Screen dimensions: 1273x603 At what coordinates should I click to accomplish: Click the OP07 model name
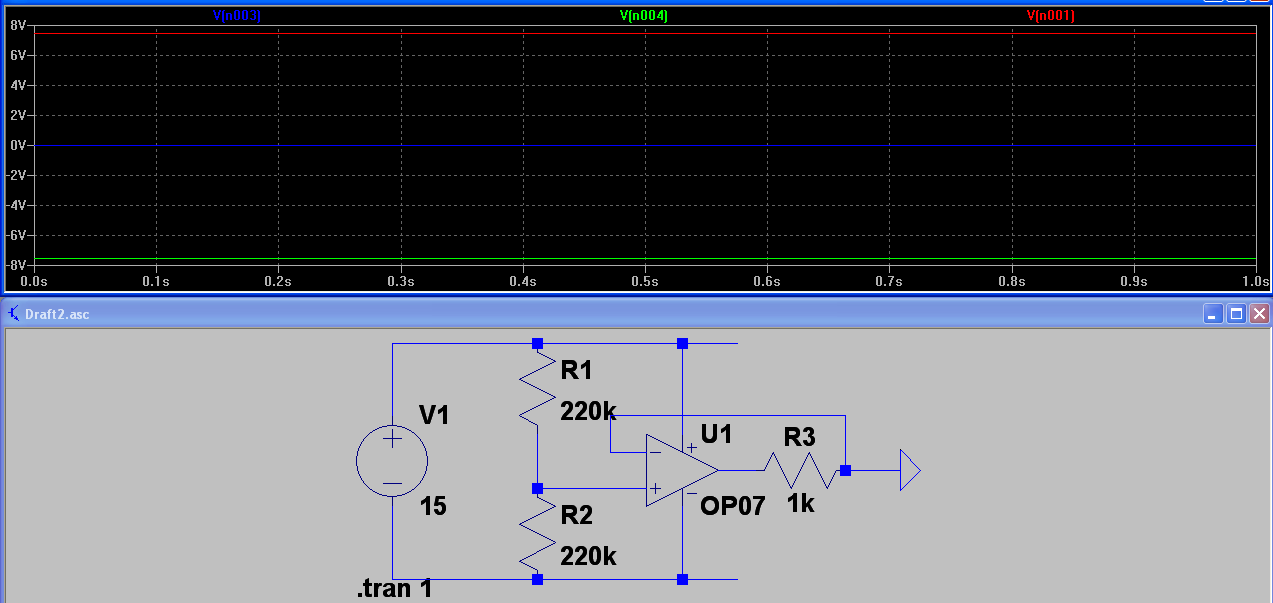click(x=733, y=506)
